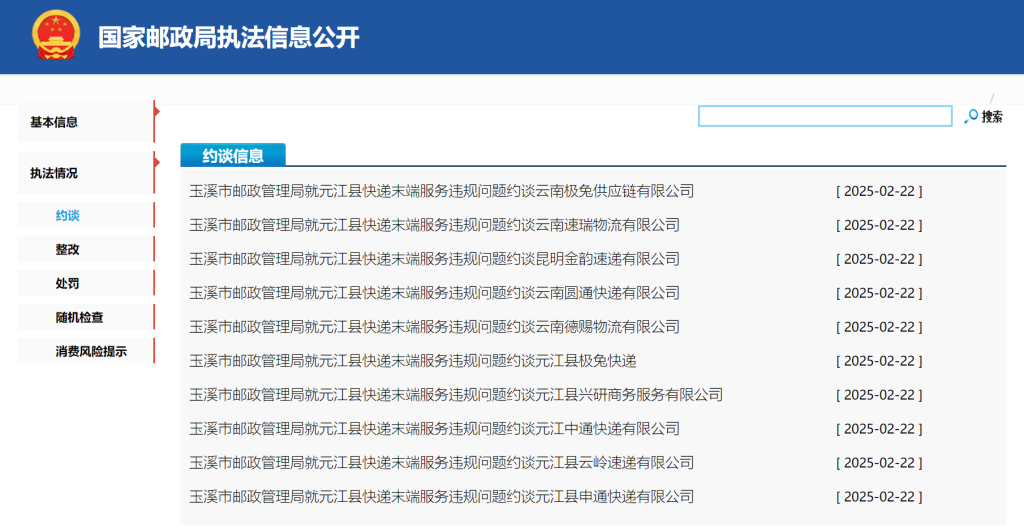Go to 处罚 sidebar item
Screen dimensions: 1024x532
pyautogui.click(x=68, y=283)
